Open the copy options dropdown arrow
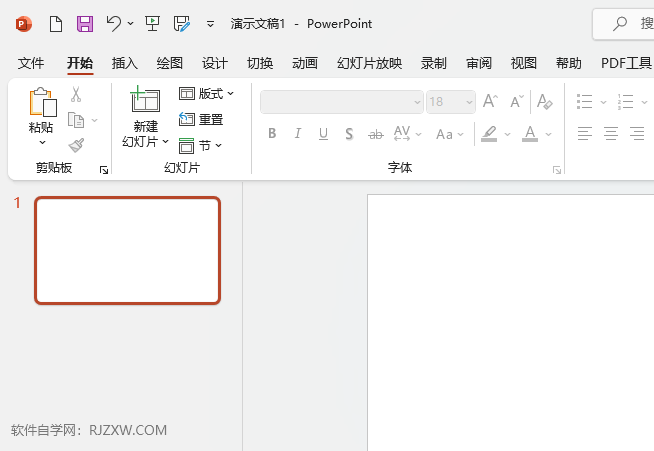 pyautogui.click(x=95, y=120)
